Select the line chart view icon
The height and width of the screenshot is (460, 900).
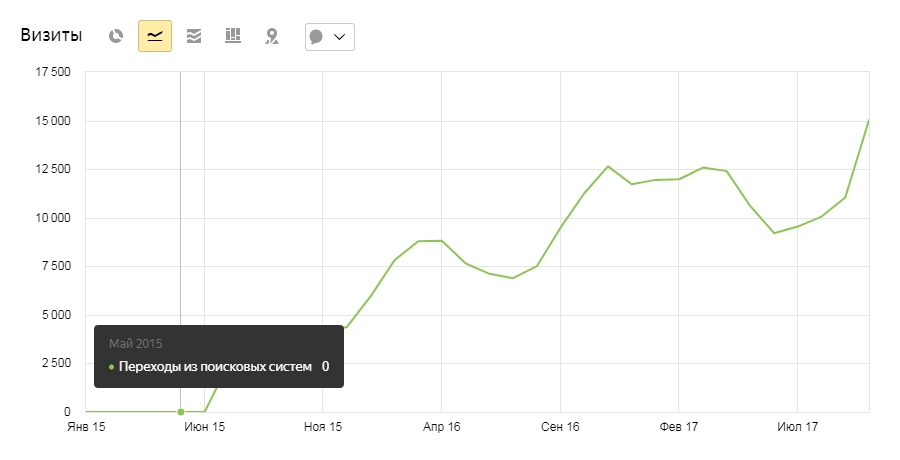155,36
